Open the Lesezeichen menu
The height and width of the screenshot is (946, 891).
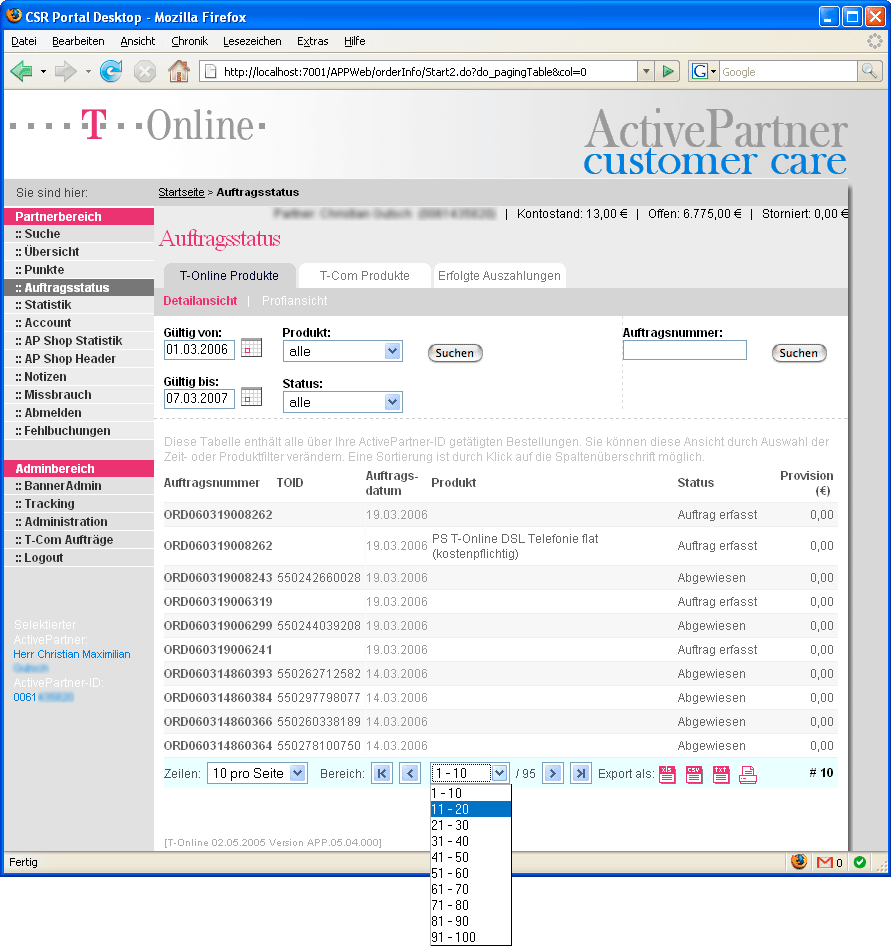(252, 41)
